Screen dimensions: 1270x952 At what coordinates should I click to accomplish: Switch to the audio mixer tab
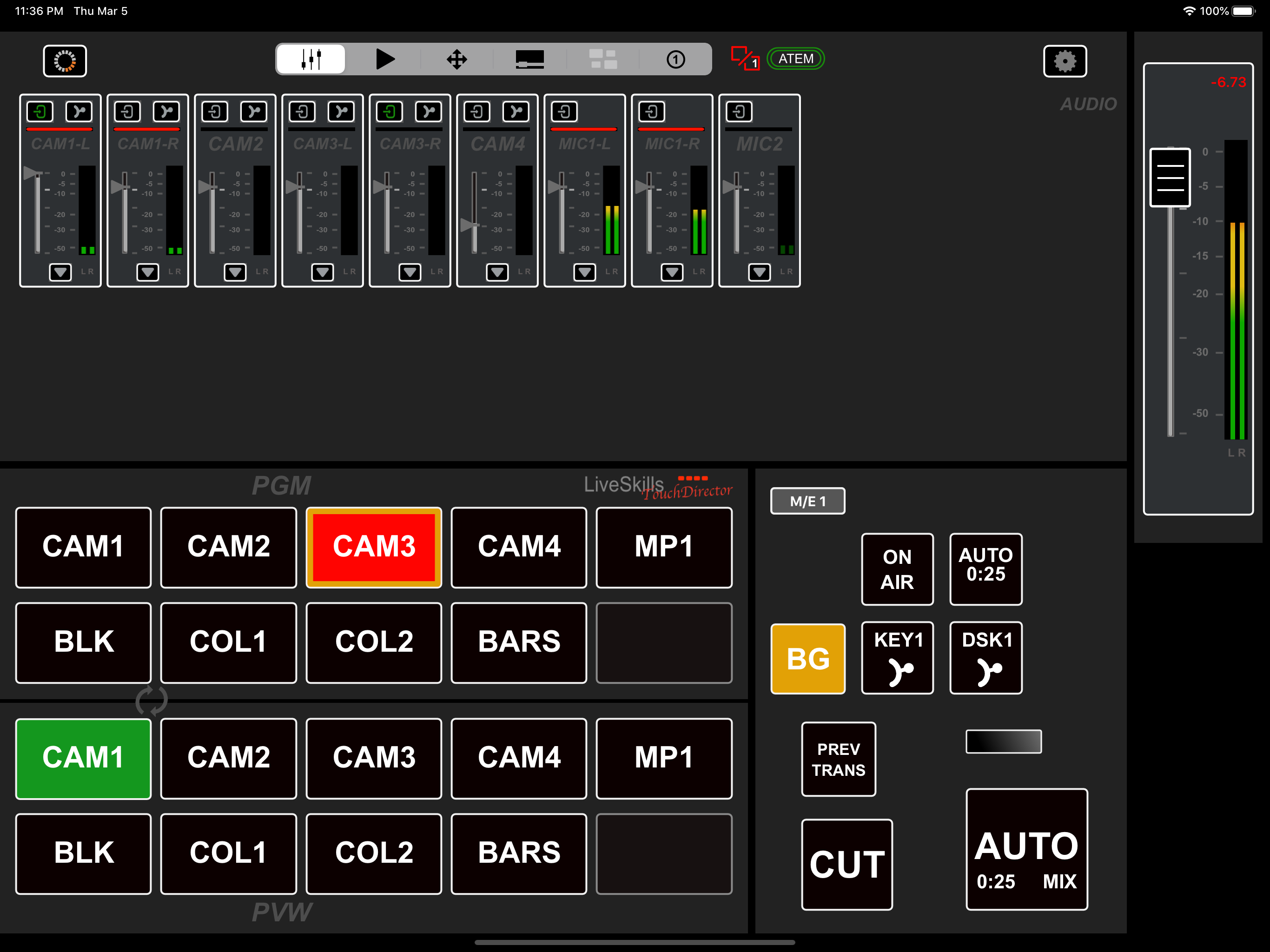311,59
